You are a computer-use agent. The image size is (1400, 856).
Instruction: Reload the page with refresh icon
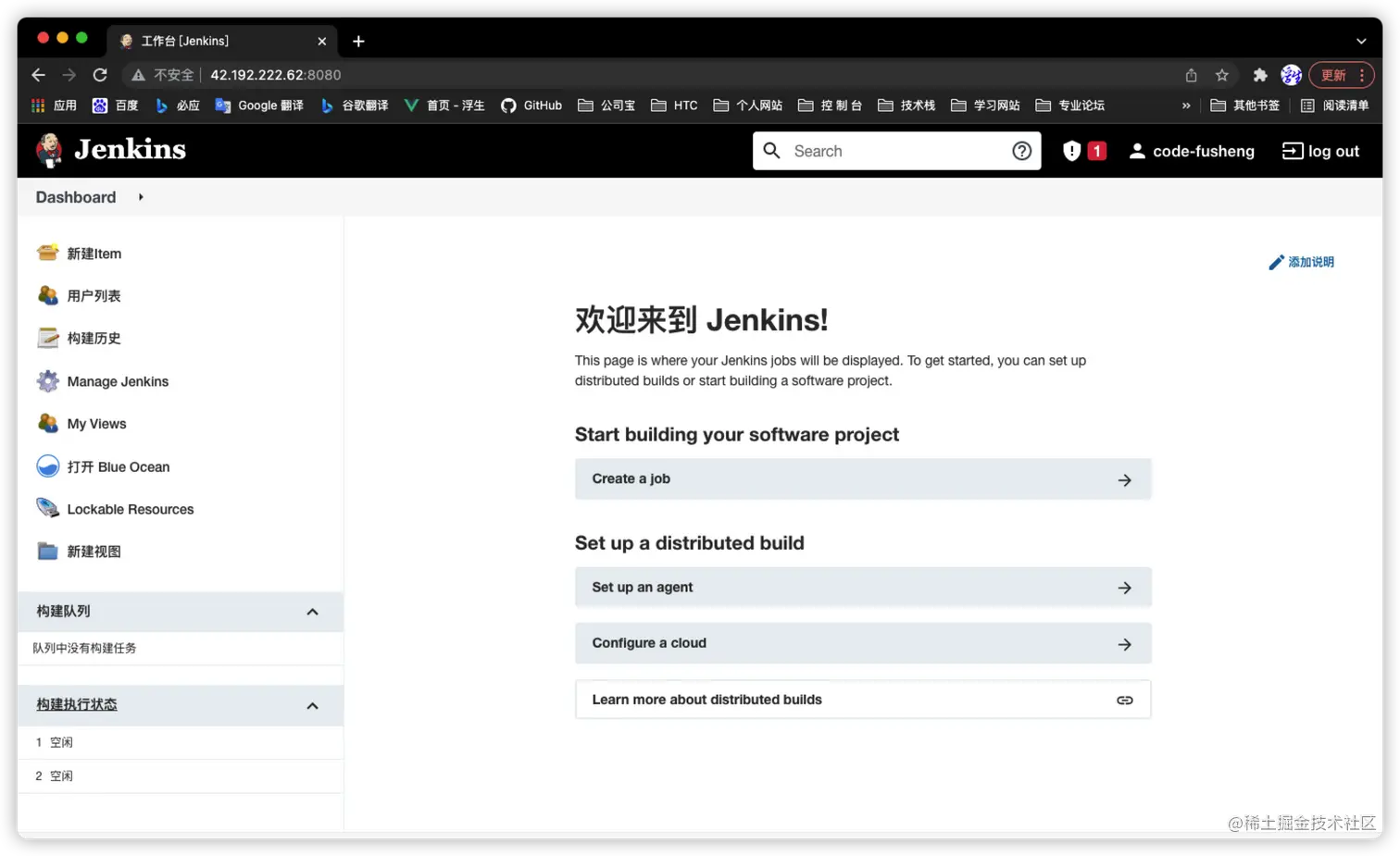point(100,75)
